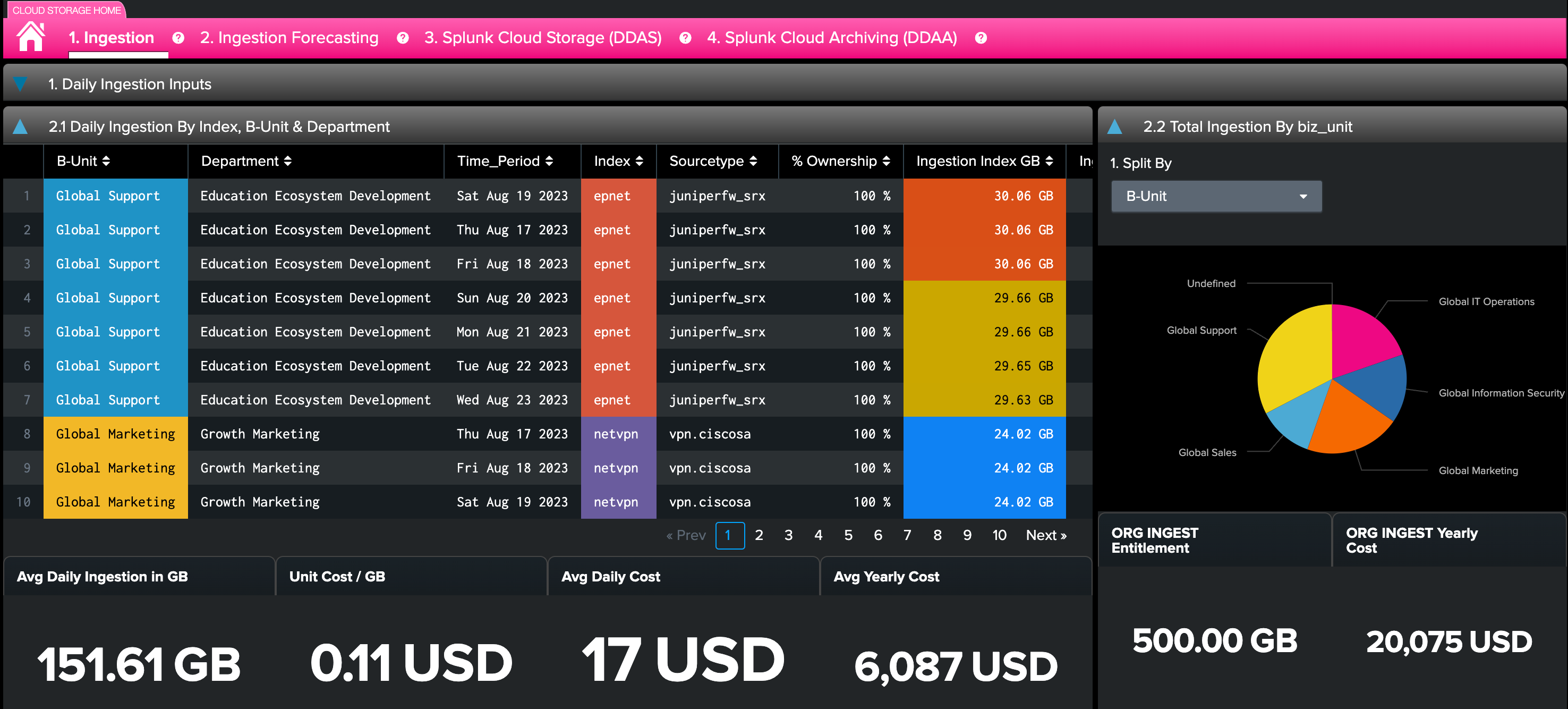Click Wed Aug 23 2023 date cell

(x=512, y=400)
